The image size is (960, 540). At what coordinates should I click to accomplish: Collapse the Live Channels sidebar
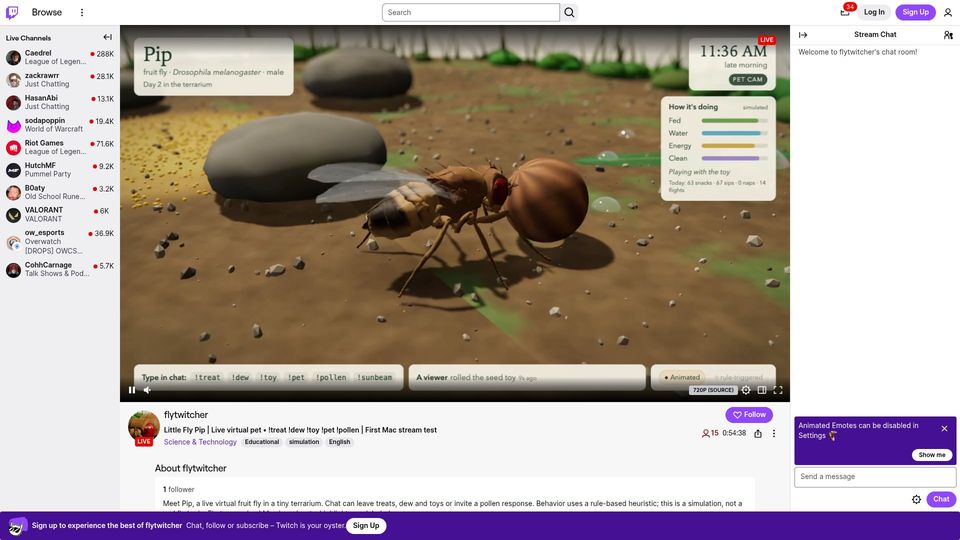coord(108,37)
